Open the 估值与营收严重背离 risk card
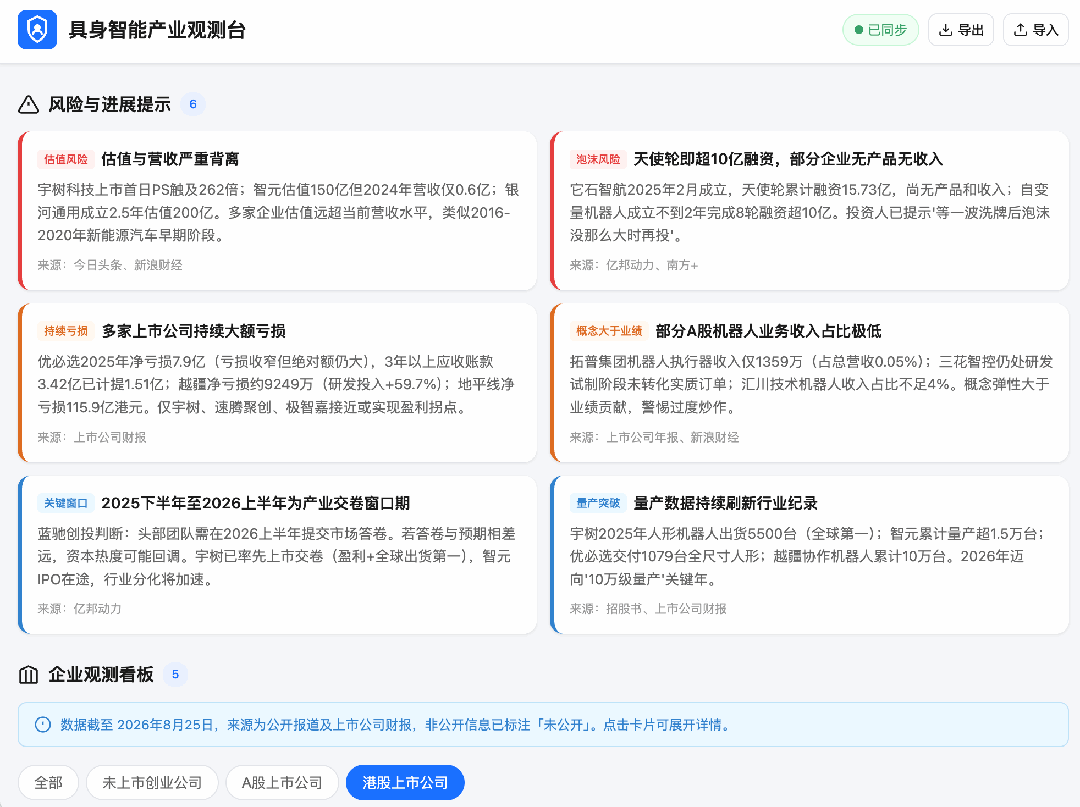This screenshot has width=1080, height=807. pos(278,211)
